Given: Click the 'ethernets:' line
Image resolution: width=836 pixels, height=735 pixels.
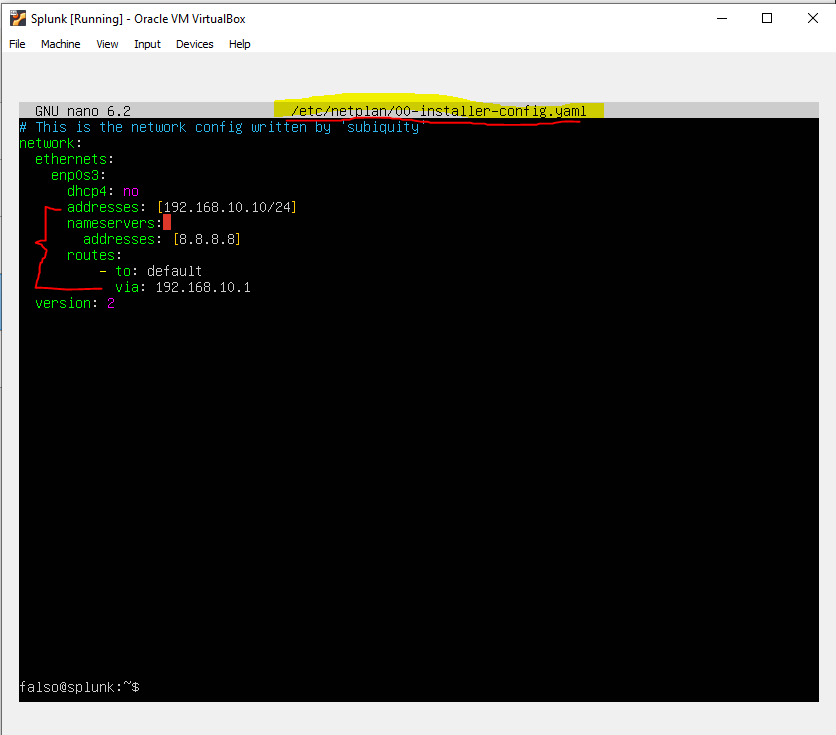Looking at the screenshot, I should [75, 159].
